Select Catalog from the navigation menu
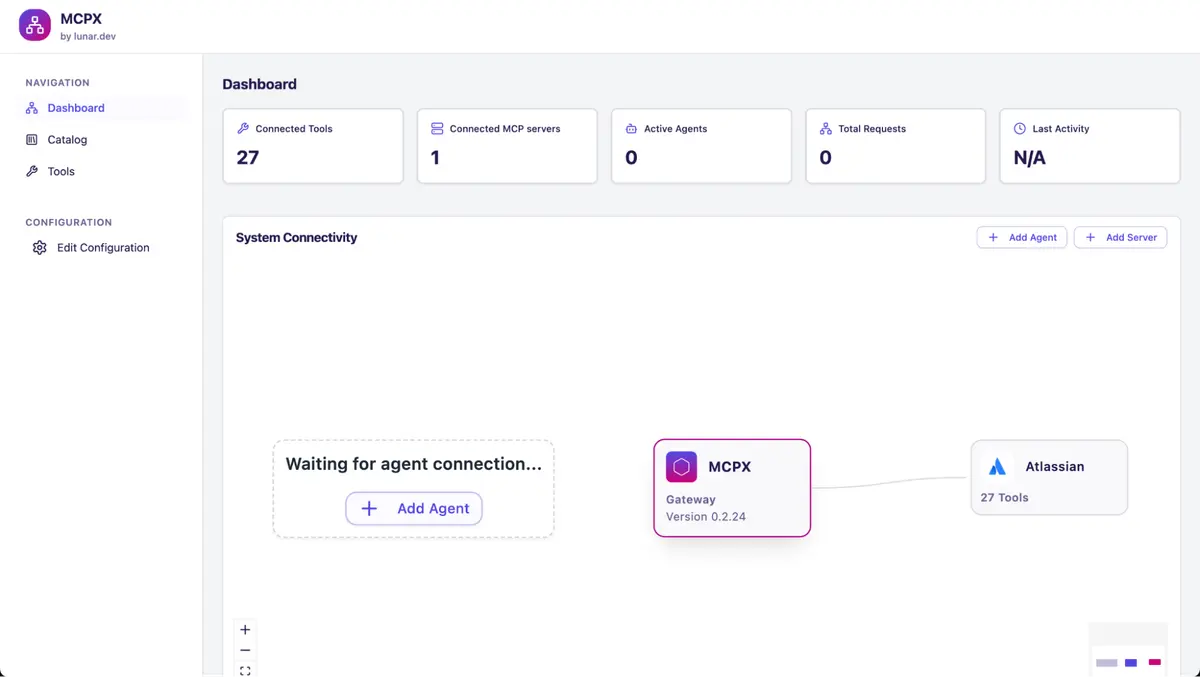1200x677 pixels. click(65, 139)
